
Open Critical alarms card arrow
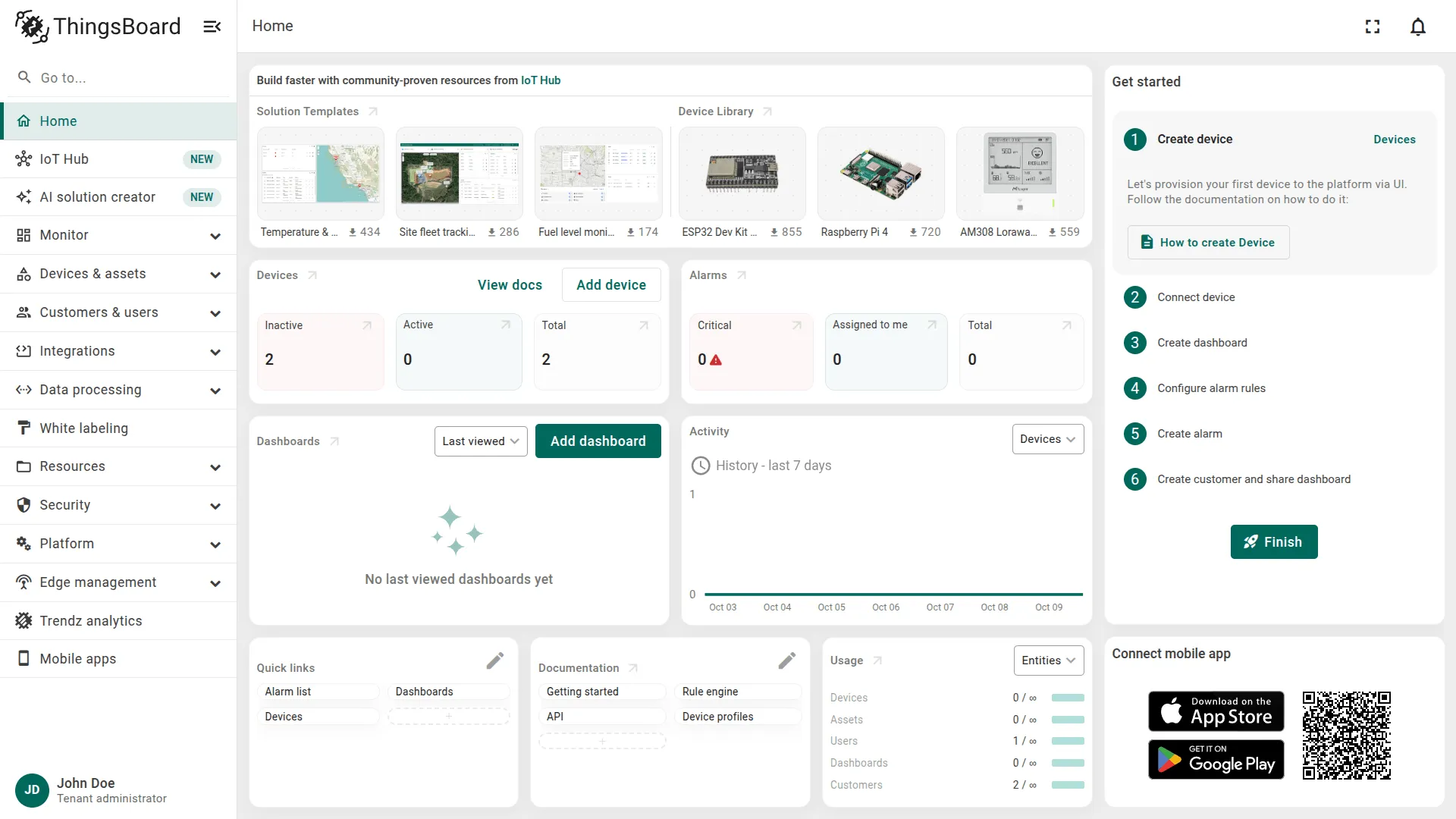click(x=797, y=325)
